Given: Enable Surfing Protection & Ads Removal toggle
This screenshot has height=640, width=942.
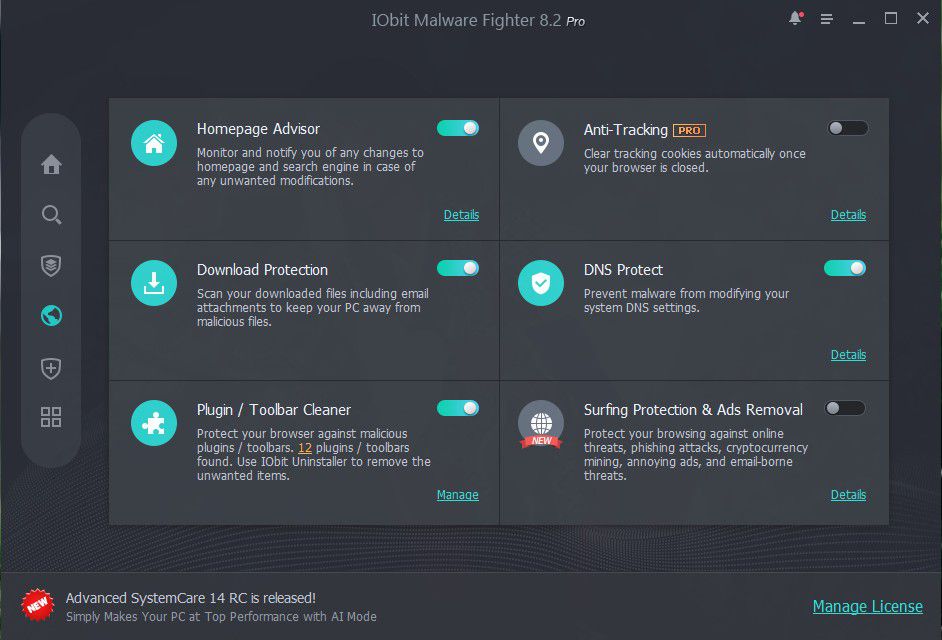Looking at the screenshot, I should point(845,408).
